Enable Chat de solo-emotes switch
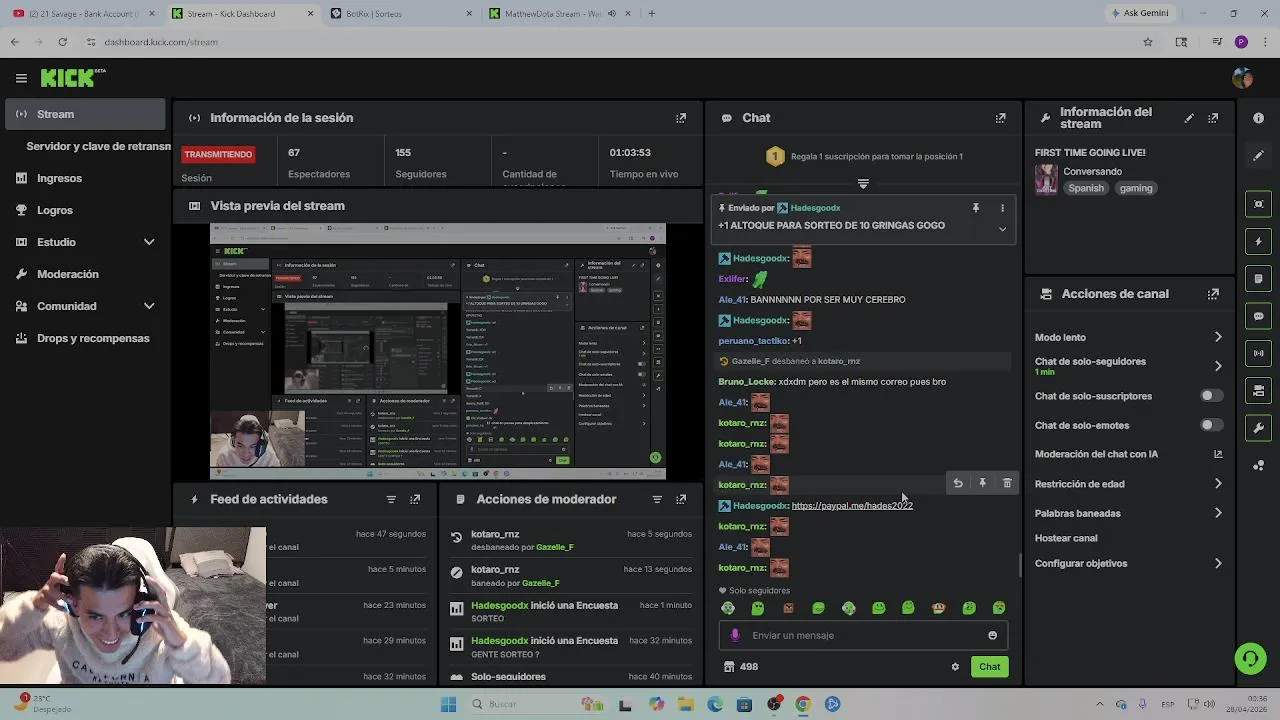 point(1211,425)
